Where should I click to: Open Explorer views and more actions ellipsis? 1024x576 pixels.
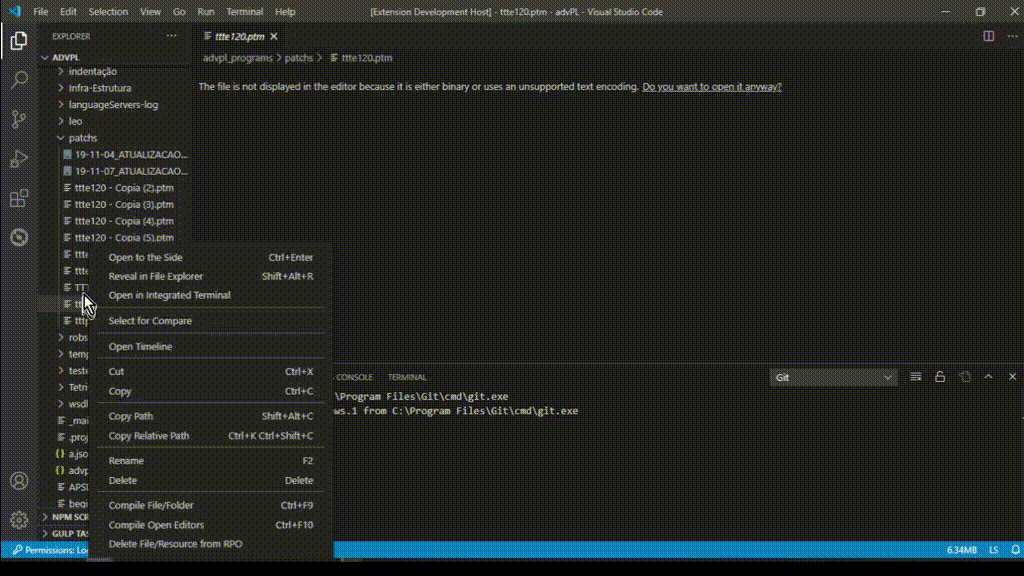171,36
